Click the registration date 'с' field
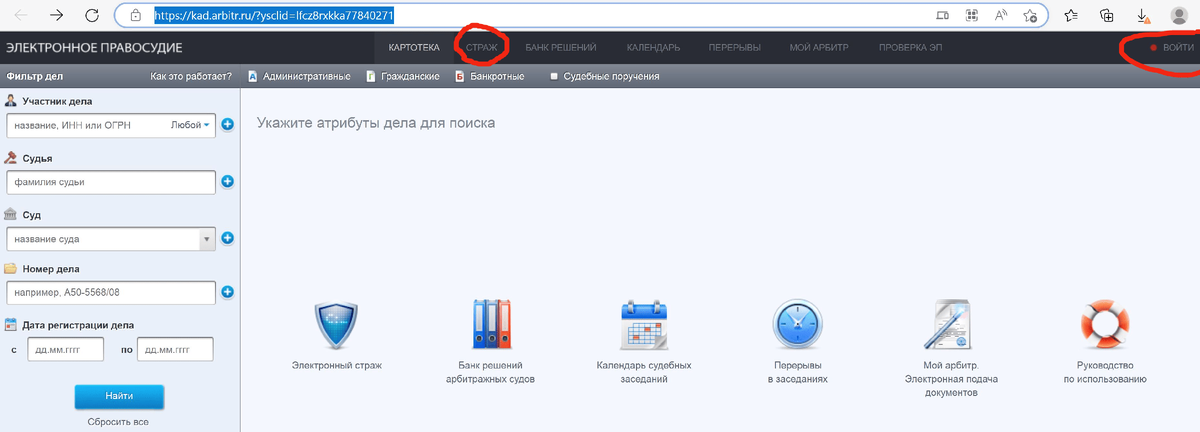This screenshot has width=1200, height=432. point(66,350)
